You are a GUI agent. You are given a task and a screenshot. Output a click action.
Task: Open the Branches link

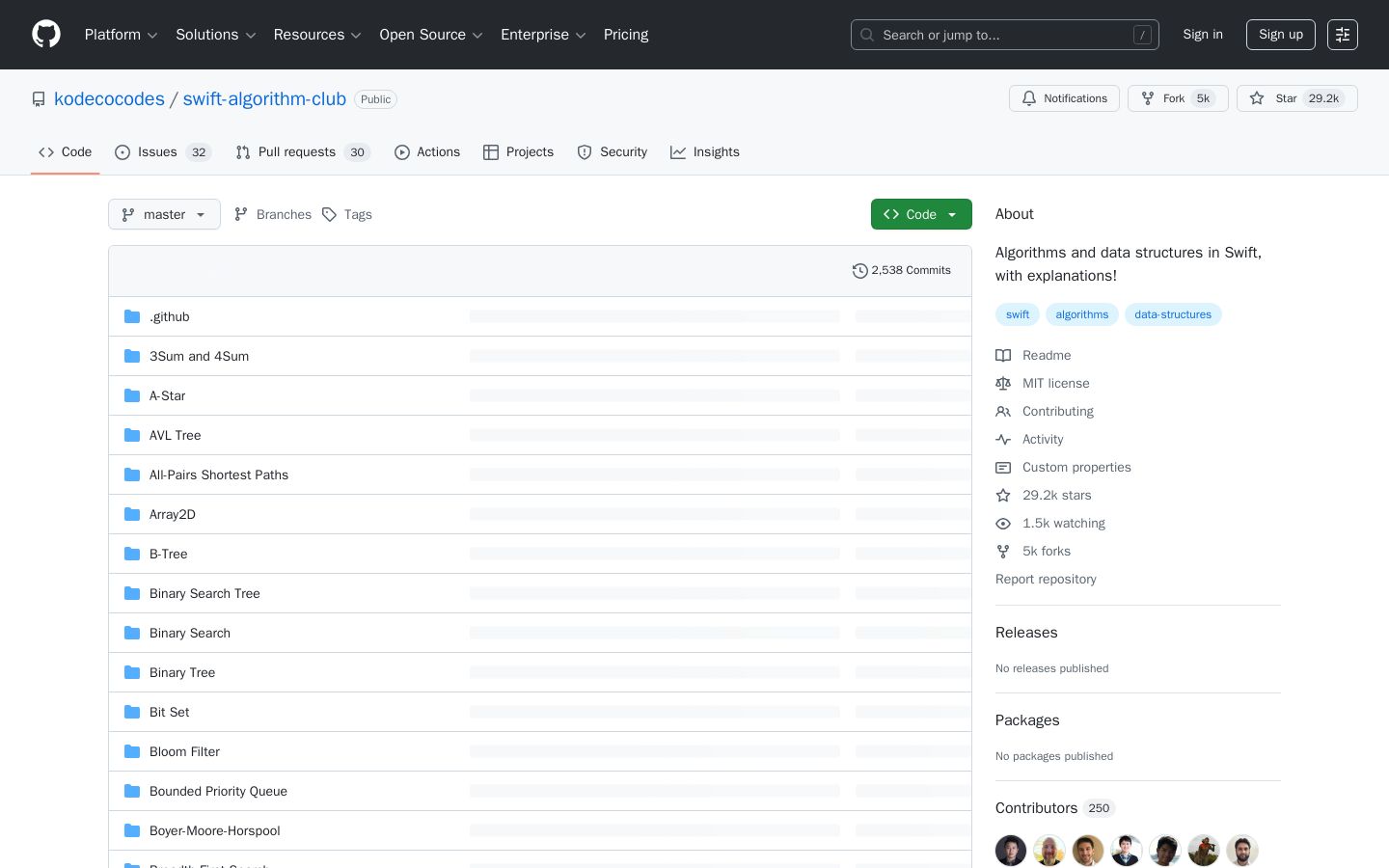tap(273, 214)
